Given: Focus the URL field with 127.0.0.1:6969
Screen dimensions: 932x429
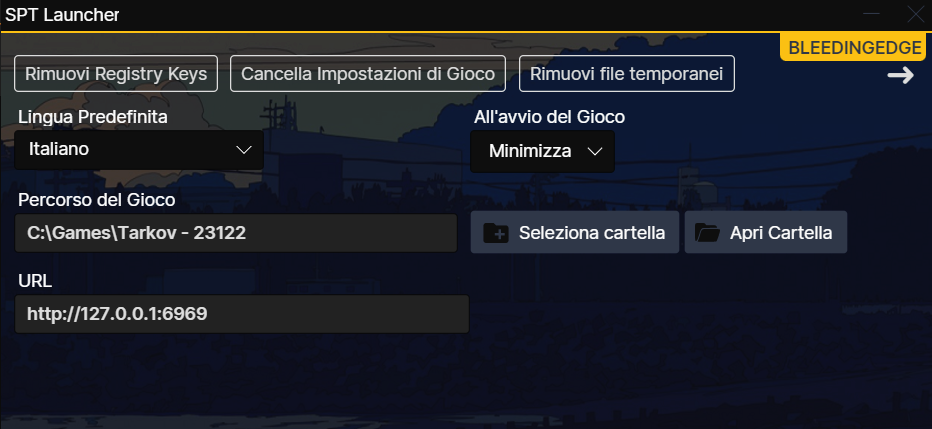Looking at the screenshot, I should click(242, 314).
